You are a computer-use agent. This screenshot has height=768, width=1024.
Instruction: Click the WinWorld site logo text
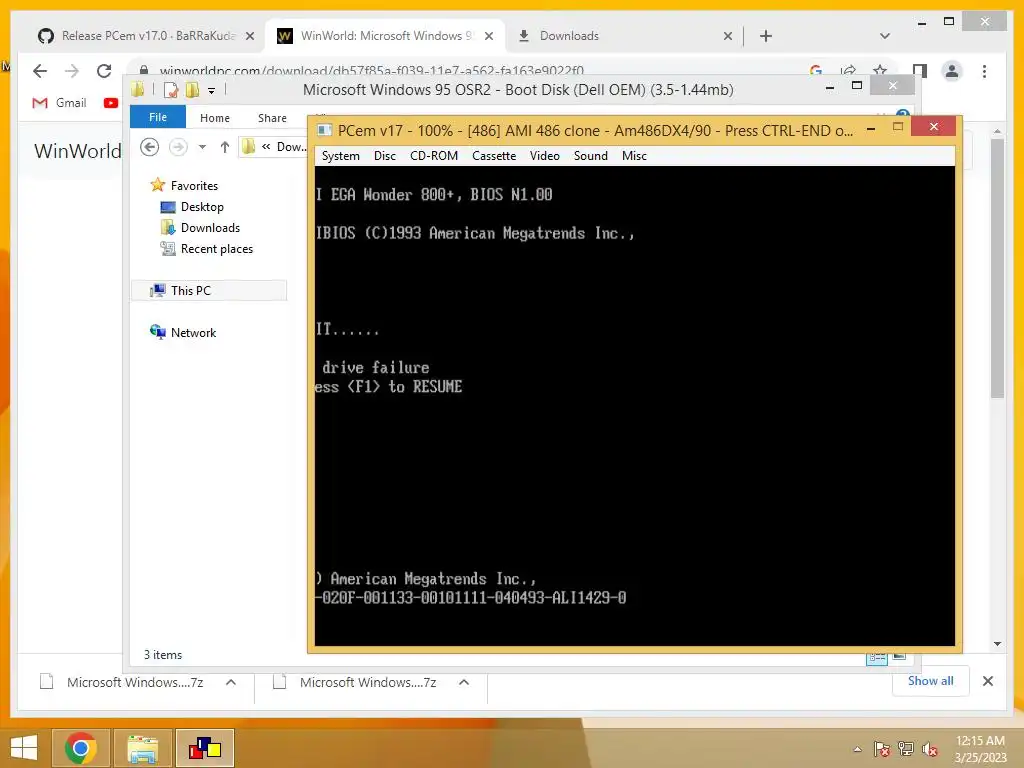coord(77,151)
